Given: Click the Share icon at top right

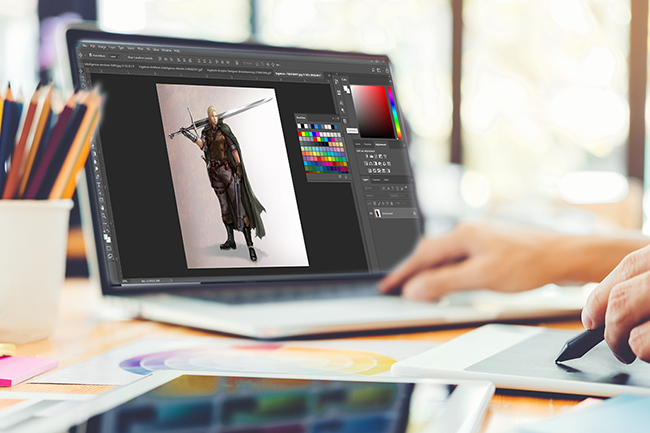Looking at the screenshot, I should 387,71.
